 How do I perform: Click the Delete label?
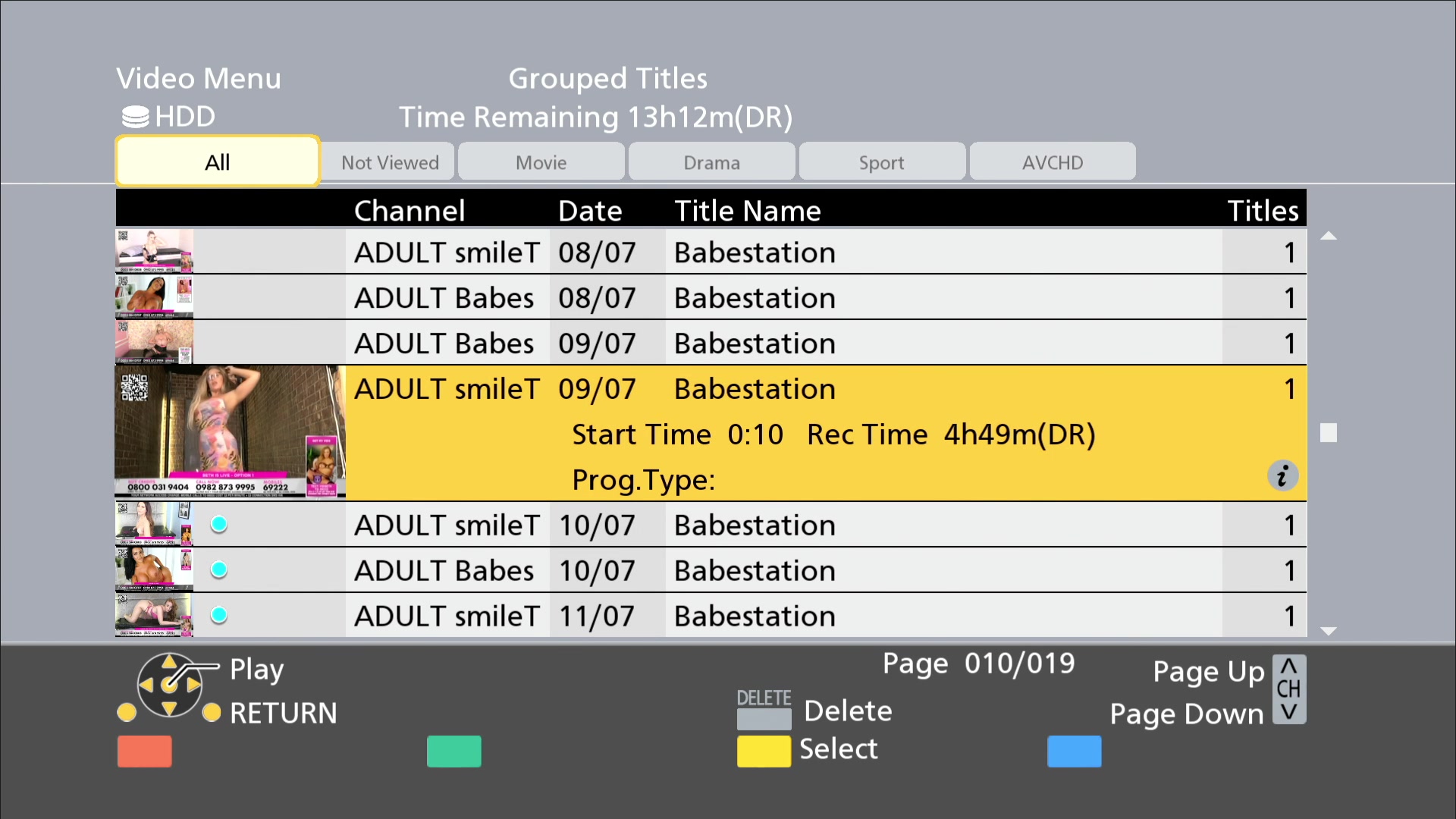pos(848,711)
